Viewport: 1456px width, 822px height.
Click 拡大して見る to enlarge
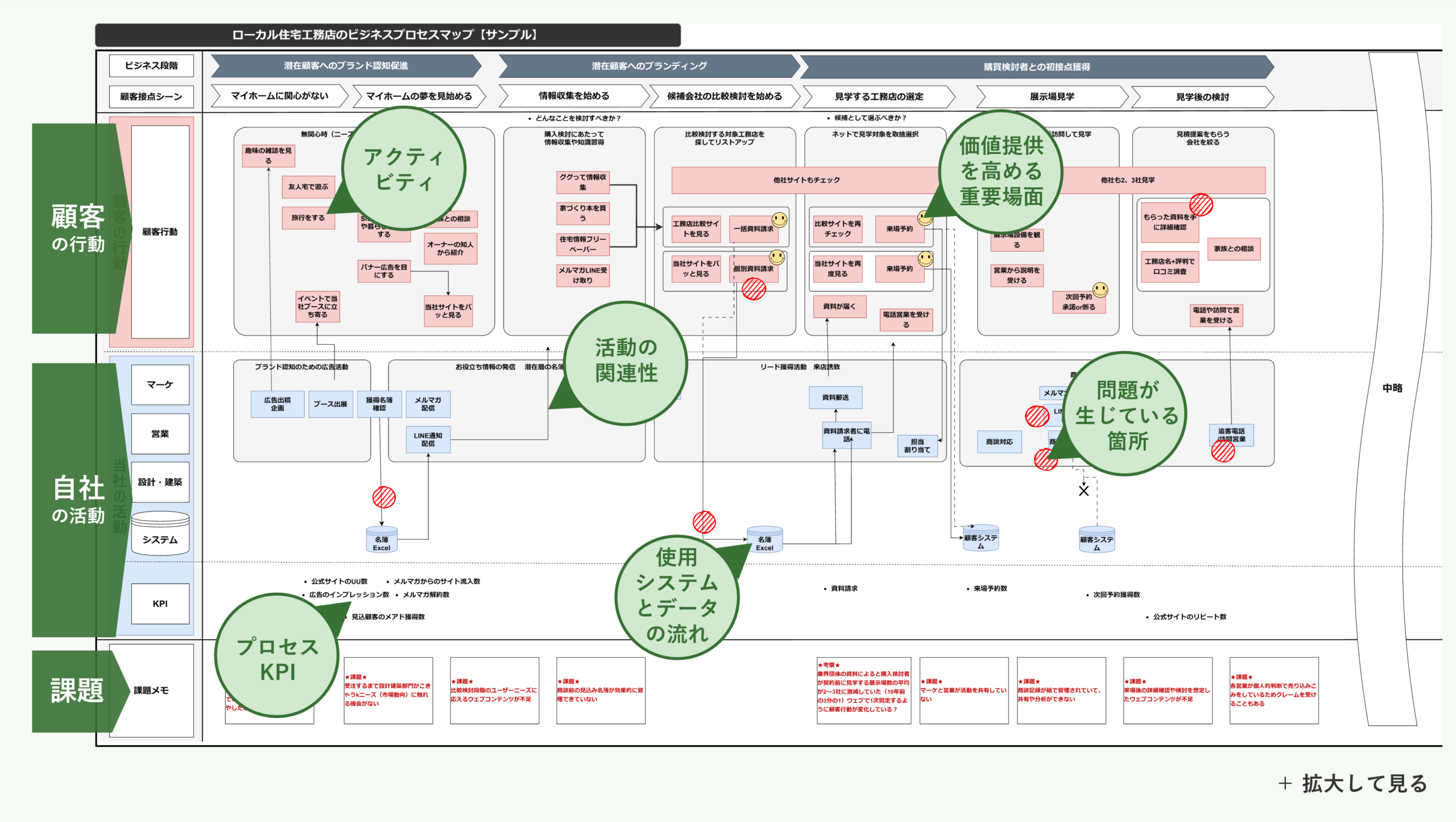1354,783
